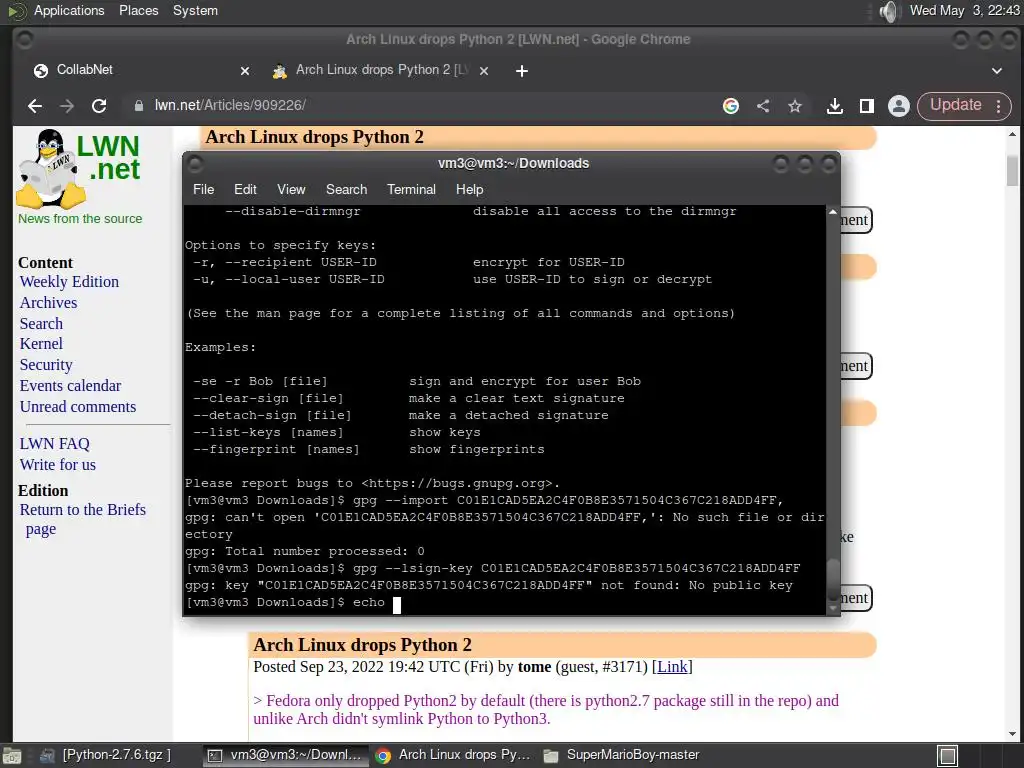Go forward in Chrome browser
Viewport: 1024px width, 768px height.
pos(67,106)
